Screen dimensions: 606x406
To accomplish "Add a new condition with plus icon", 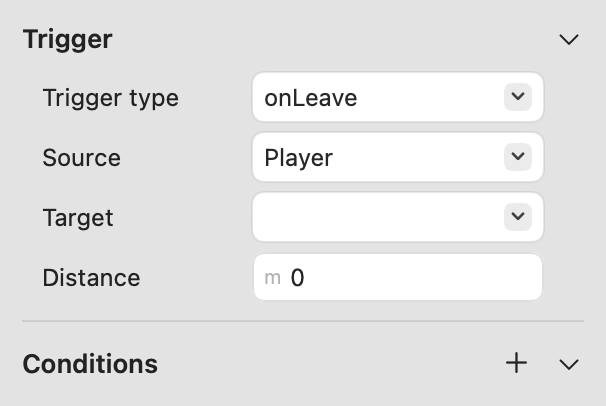I will point(516,363).
